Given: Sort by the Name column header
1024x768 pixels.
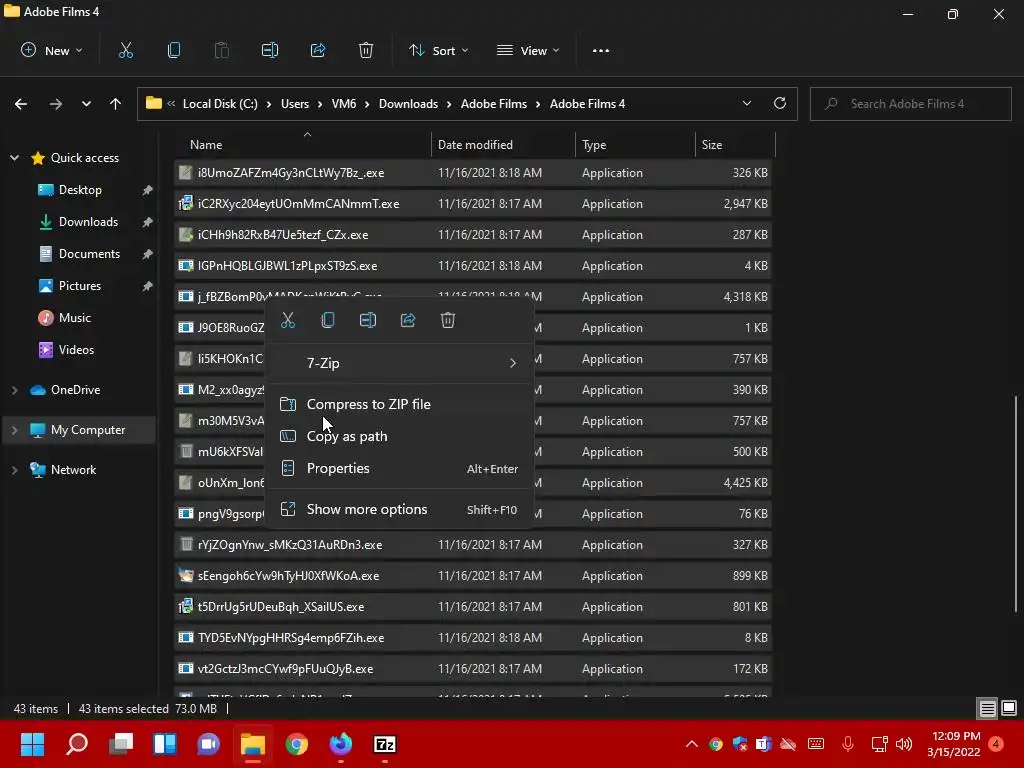Looking at the screenshot, I should coord(303,145).
